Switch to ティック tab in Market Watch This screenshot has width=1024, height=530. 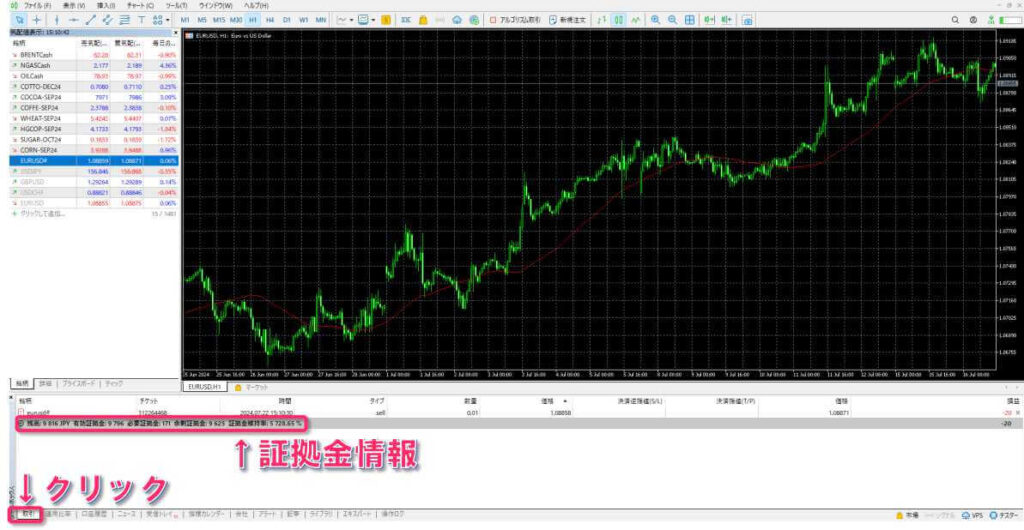click(x=114, y=384)
